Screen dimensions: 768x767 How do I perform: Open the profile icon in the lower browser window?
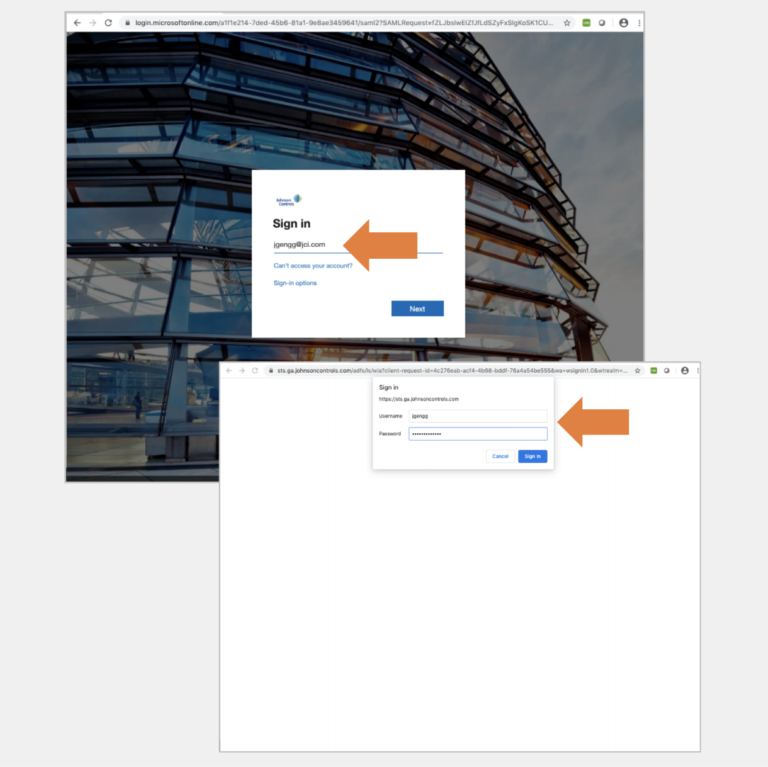point(685,371)
